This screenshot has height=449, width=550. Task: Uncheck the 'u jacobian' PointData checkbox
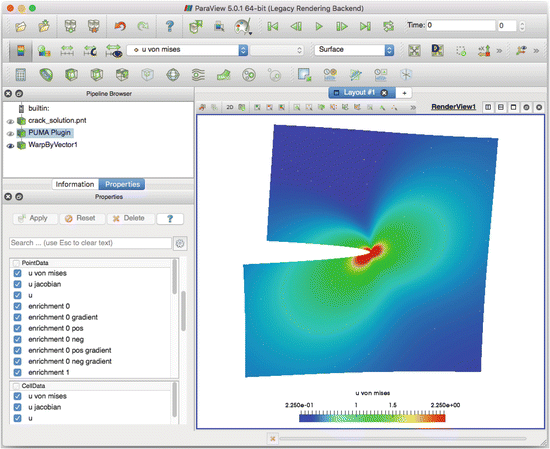point(18,284)
